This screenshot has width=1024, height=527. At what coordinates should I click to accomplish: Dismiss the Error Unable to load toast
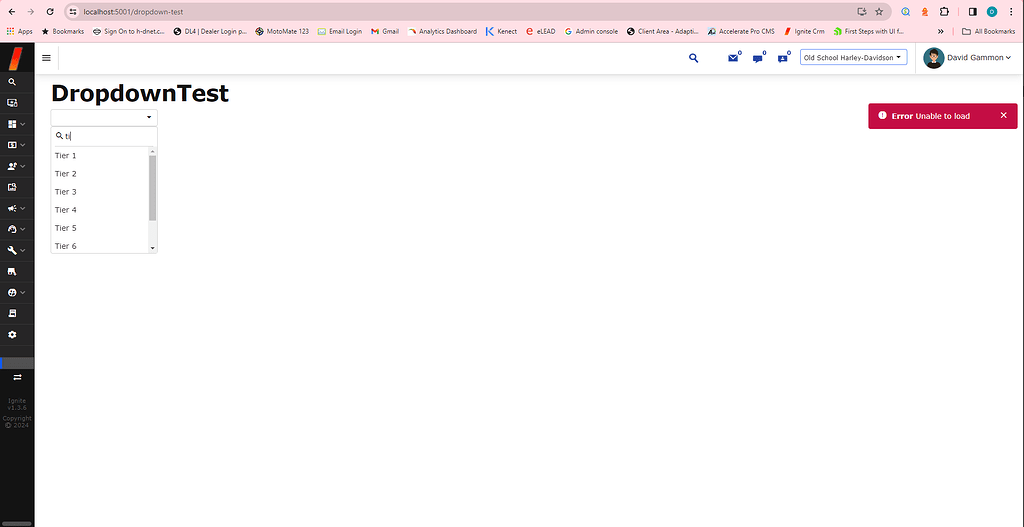pos(1004,115)
